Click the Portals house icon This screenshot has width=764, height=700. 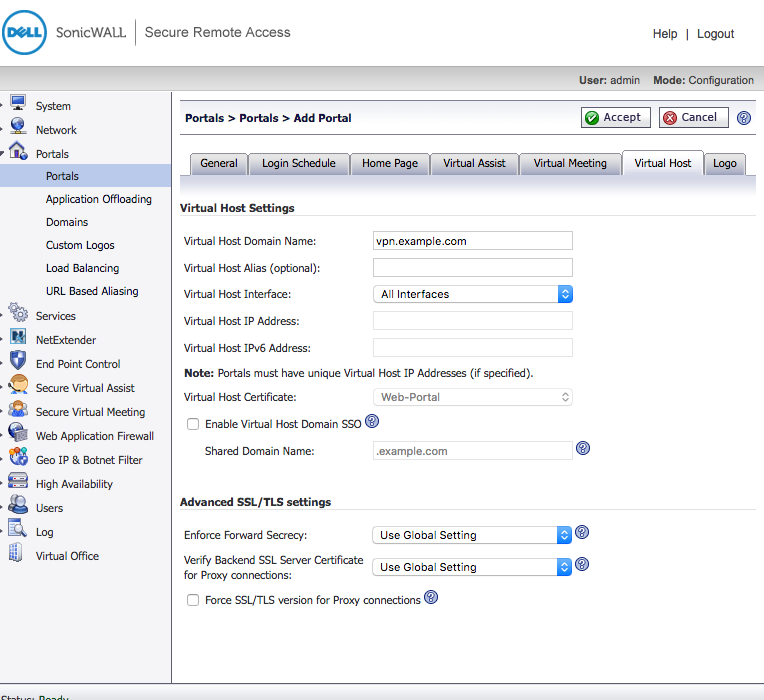pyautogui.click(x=18, y=151)
